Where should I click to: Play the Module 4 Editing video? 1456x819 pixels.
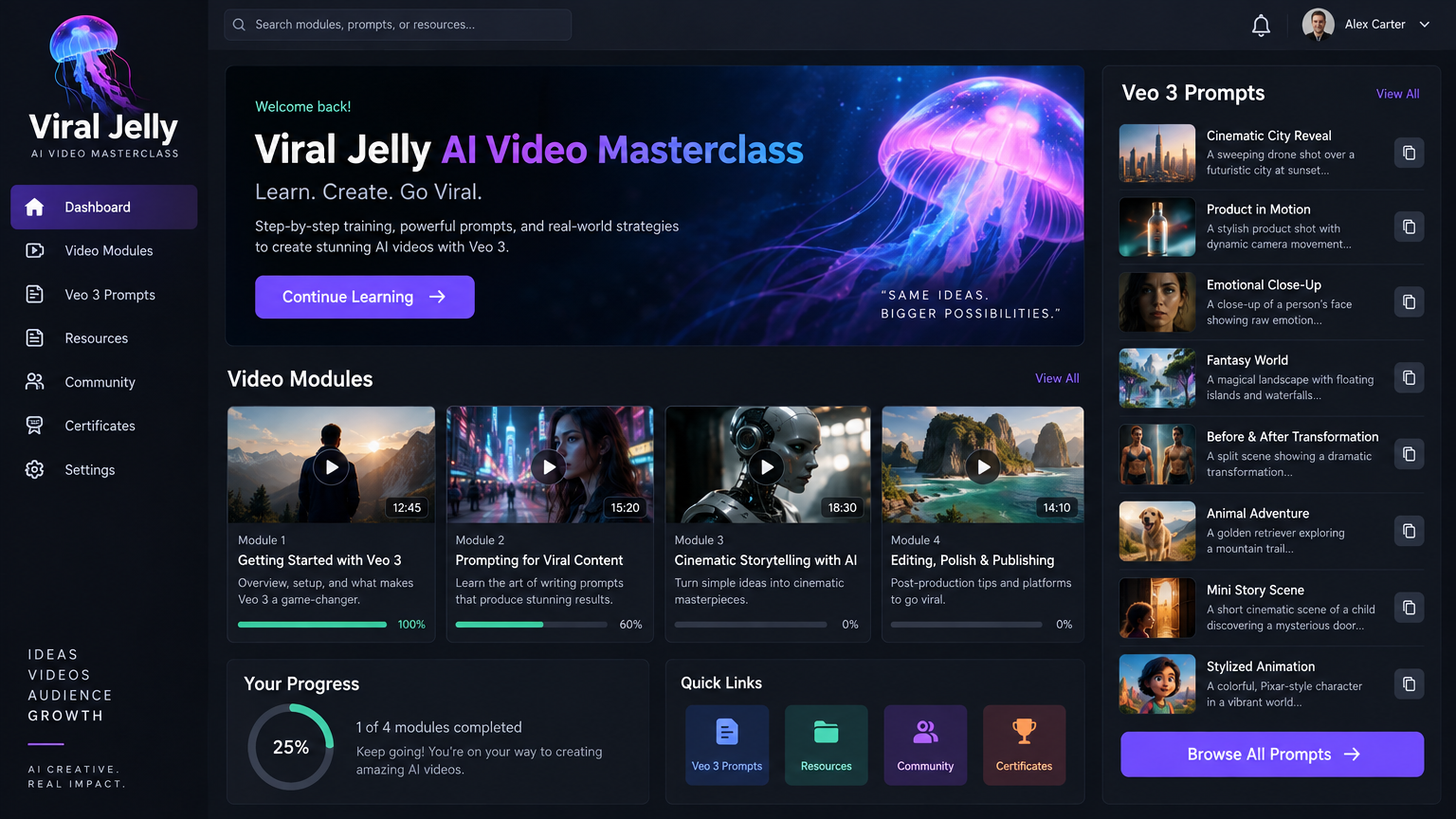pos(983,467)
